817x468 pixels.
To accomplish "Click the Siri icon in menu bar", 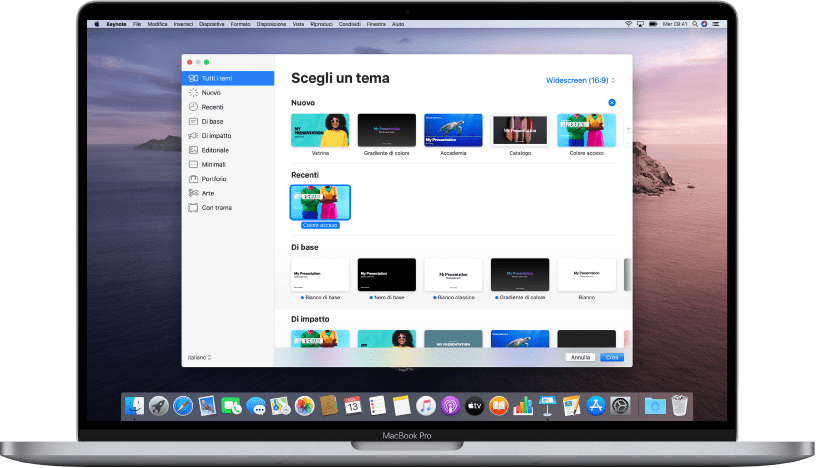I will tap(704, 24).
